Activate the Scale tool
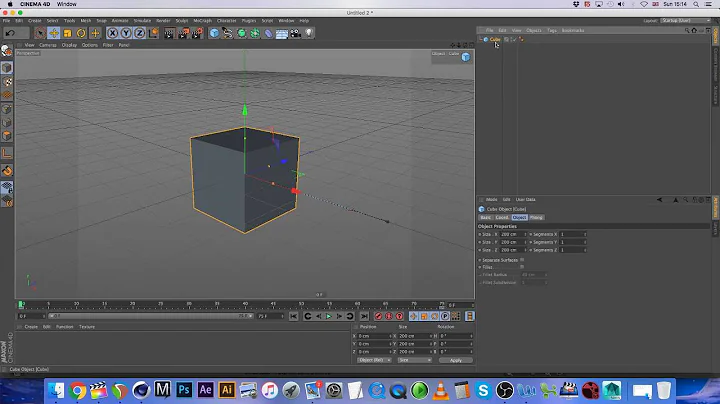 (68, 33)
